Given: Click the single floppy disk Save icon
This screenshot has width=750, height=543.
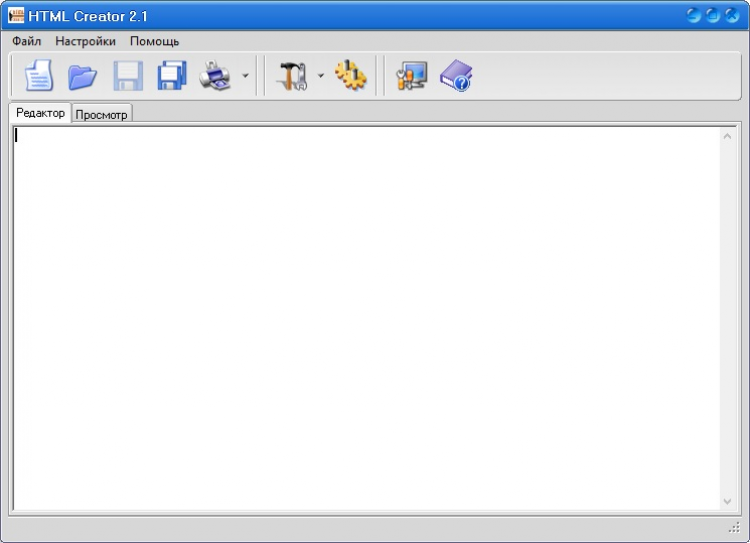Looking at the screenshot, I should coord(128,76).
